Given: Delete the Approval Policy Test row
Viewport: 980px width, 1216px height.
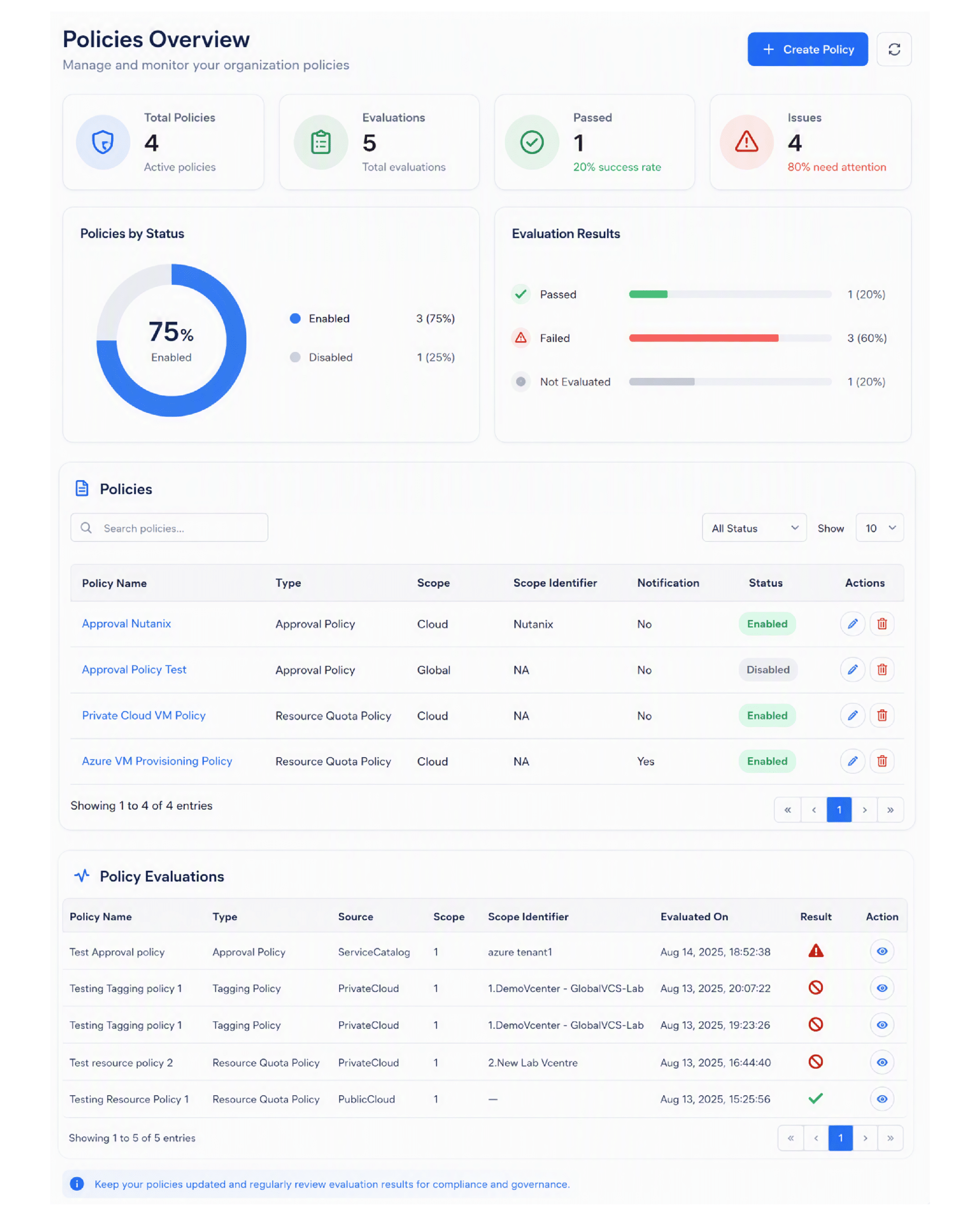Looking at the screenshot, I should [882, 670].
